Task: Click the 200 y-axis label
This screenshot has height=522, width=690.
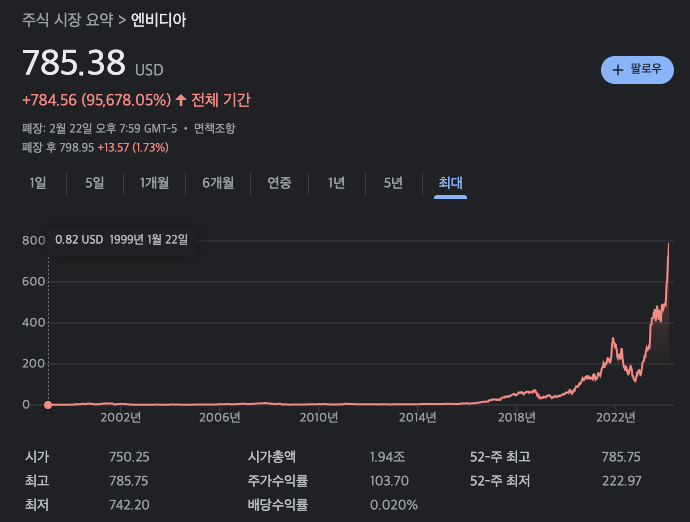Action: 33,364
